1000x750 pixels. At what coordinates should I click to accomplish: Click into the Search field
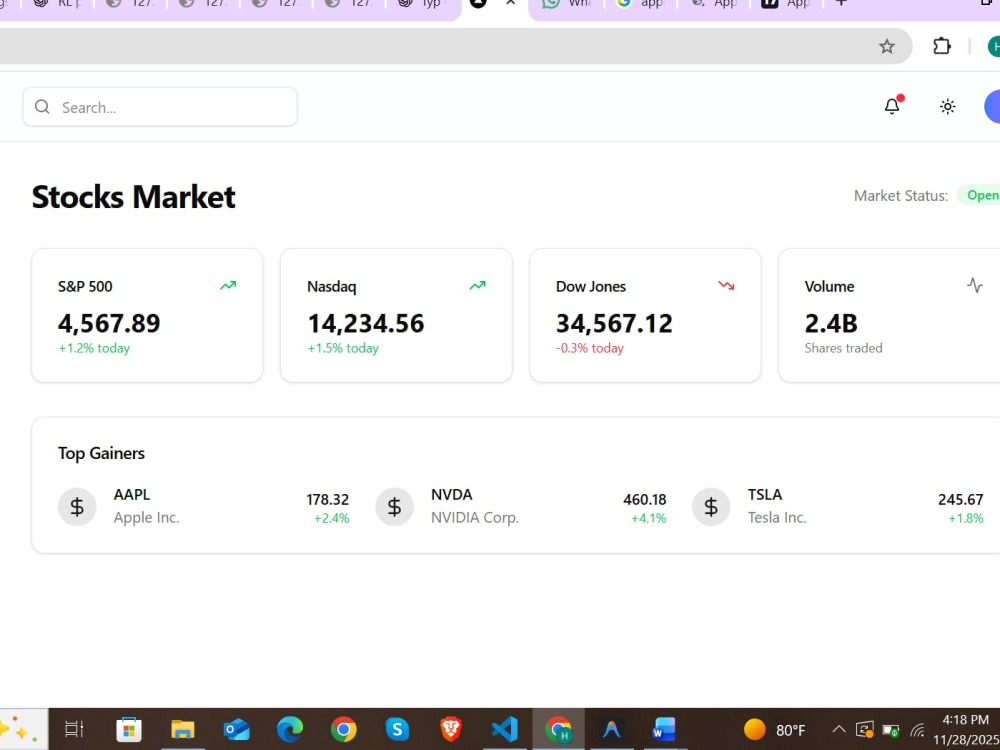coord(160,107)
